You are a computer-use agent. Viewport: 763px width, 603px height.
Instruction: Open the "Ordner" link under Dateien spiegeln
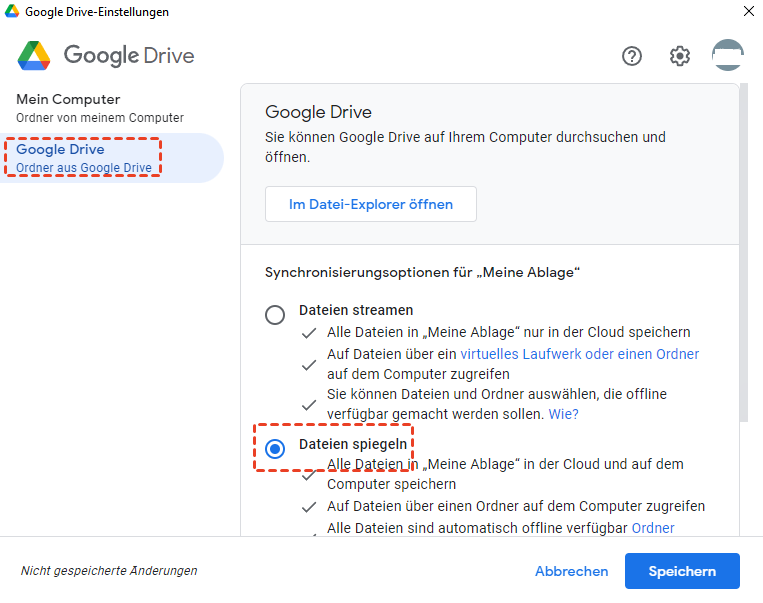pyautogui.click(x=653, y=527)
